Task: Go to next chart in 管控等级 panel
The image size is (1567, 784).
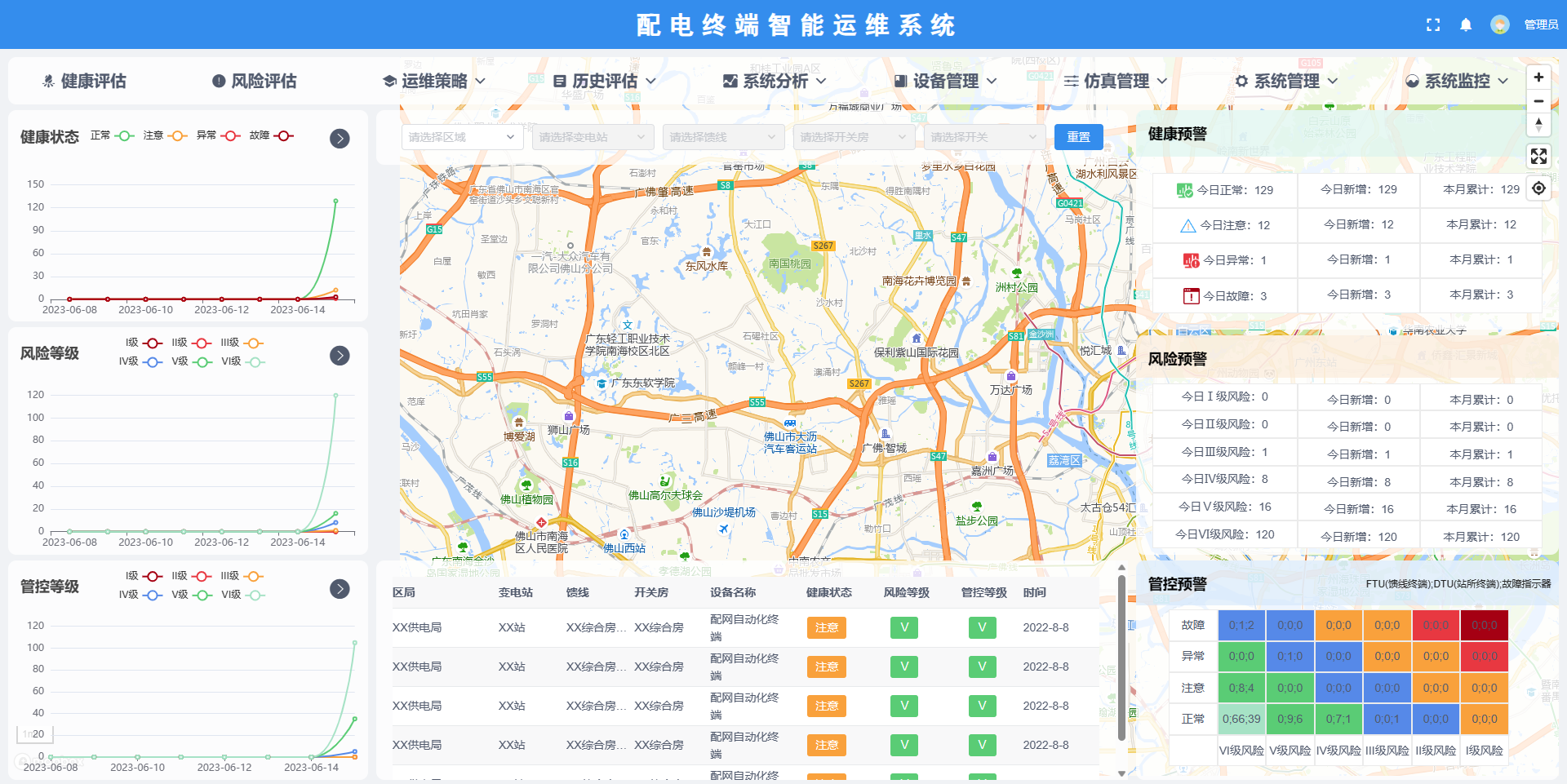Action: click(x=340, y=589)
